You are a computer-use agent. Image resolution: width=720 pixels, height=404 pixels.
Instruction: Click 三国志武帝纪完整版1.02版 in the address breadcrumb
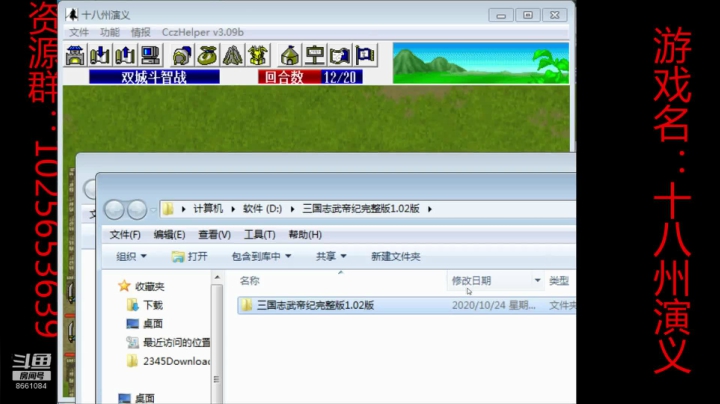point(361,209)
